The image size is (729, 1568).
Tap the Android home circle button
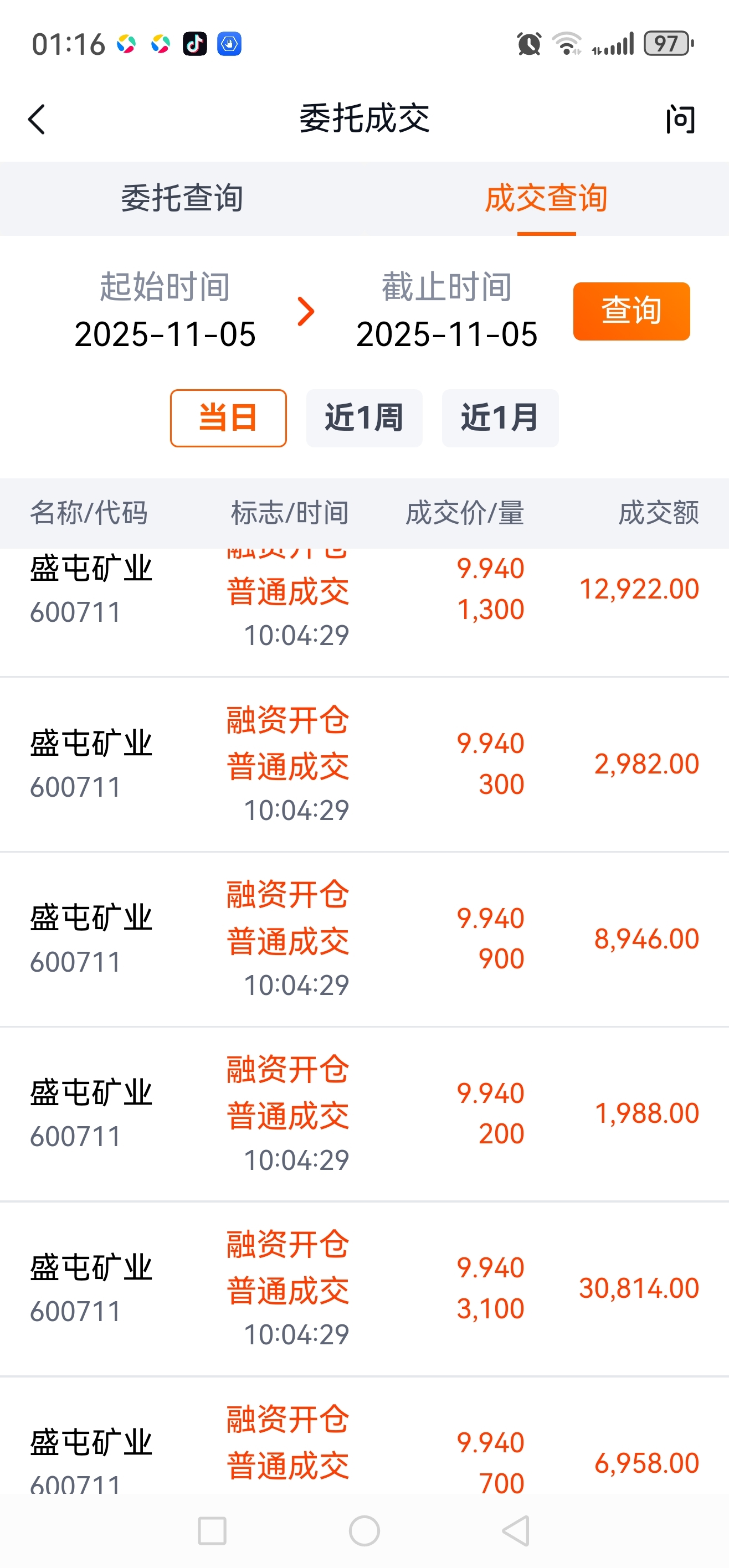[x=364, y=1530]
